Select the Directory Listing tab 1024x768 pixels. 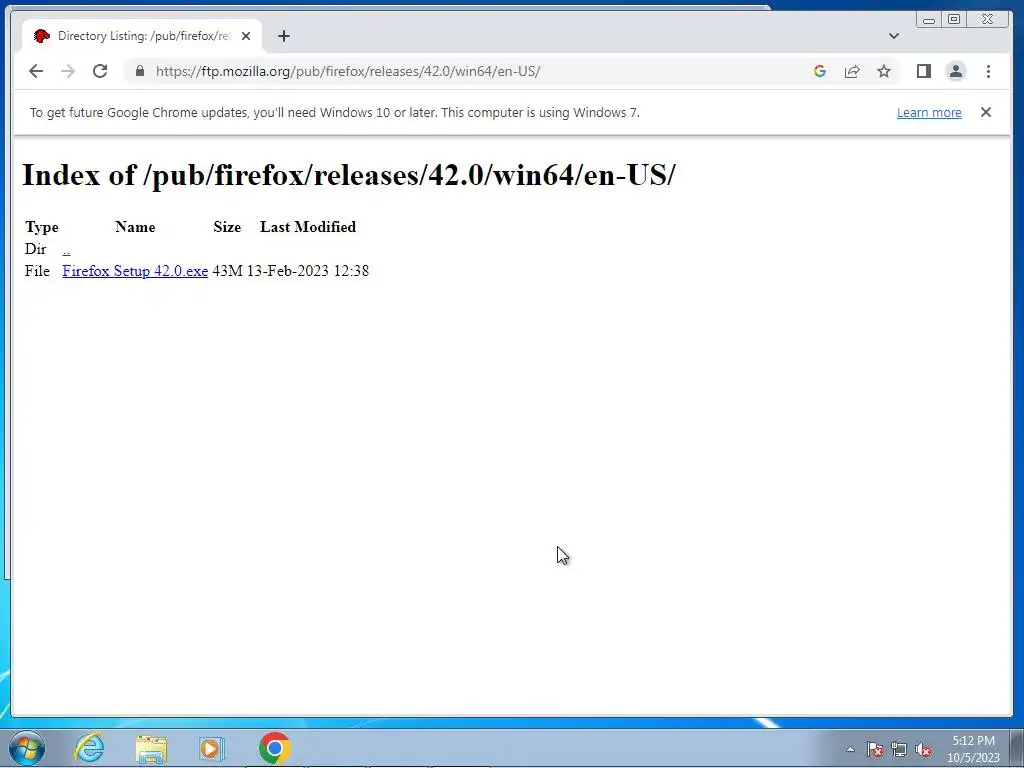(x=142, y=36)
